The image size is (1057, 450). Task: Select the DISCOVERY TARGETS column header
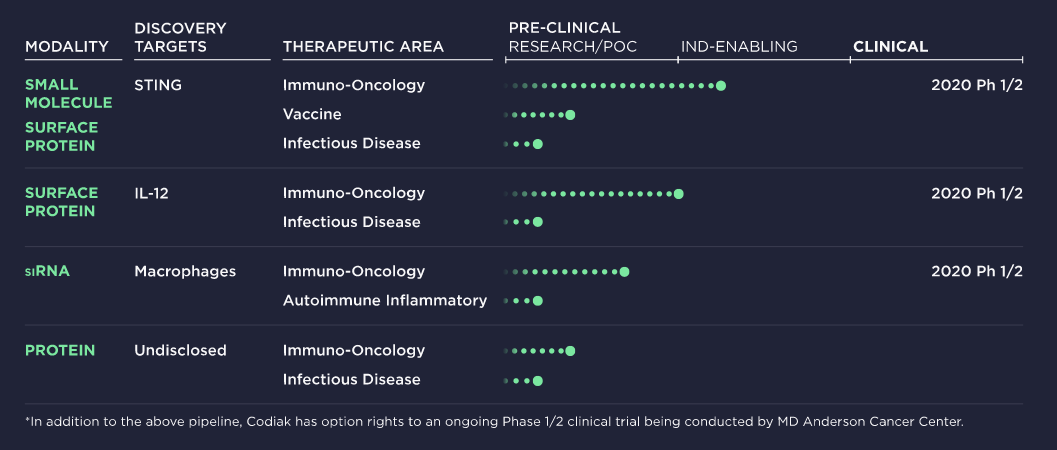(180, 37)
